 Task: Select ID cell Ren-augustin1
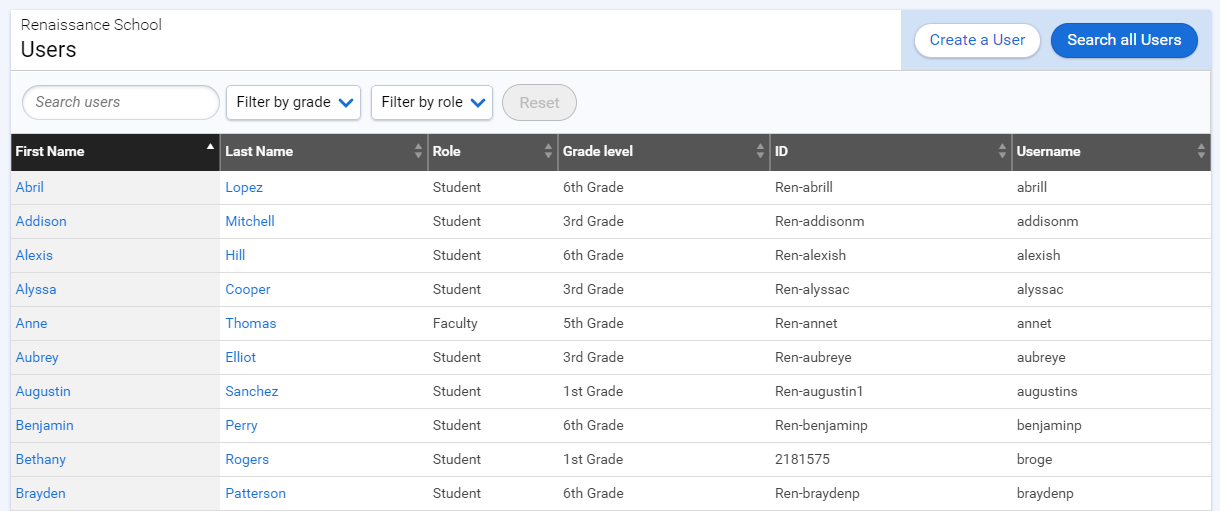(x=819, y=391)
